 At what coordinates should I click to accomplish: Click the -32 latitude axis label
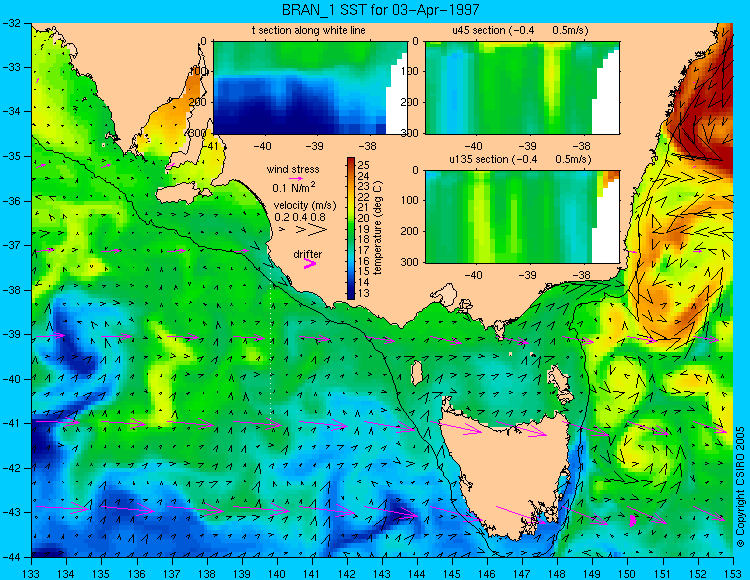[11, 23]
